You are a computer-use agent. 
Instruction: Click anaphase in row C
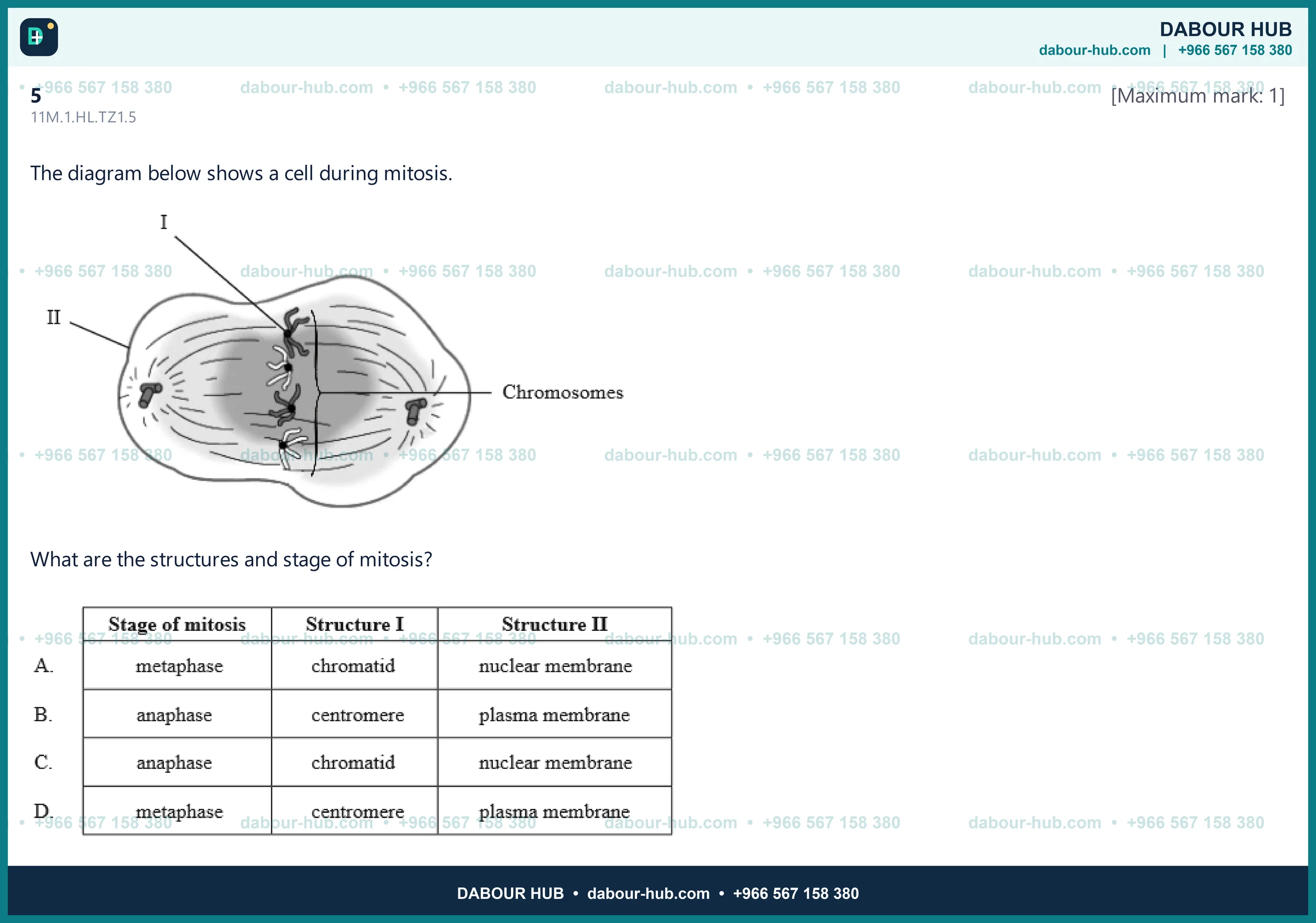click(174, 764)
